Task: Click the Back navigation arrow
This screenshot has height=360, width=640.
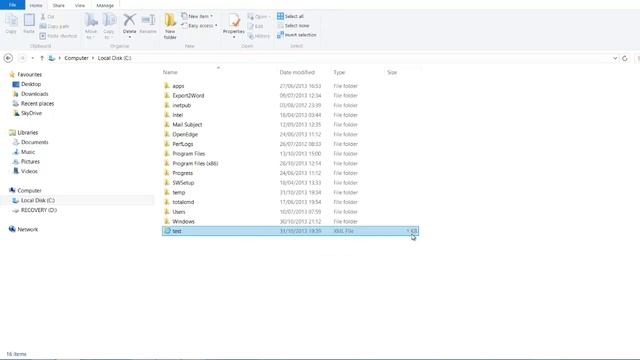Action: (8, 58)
